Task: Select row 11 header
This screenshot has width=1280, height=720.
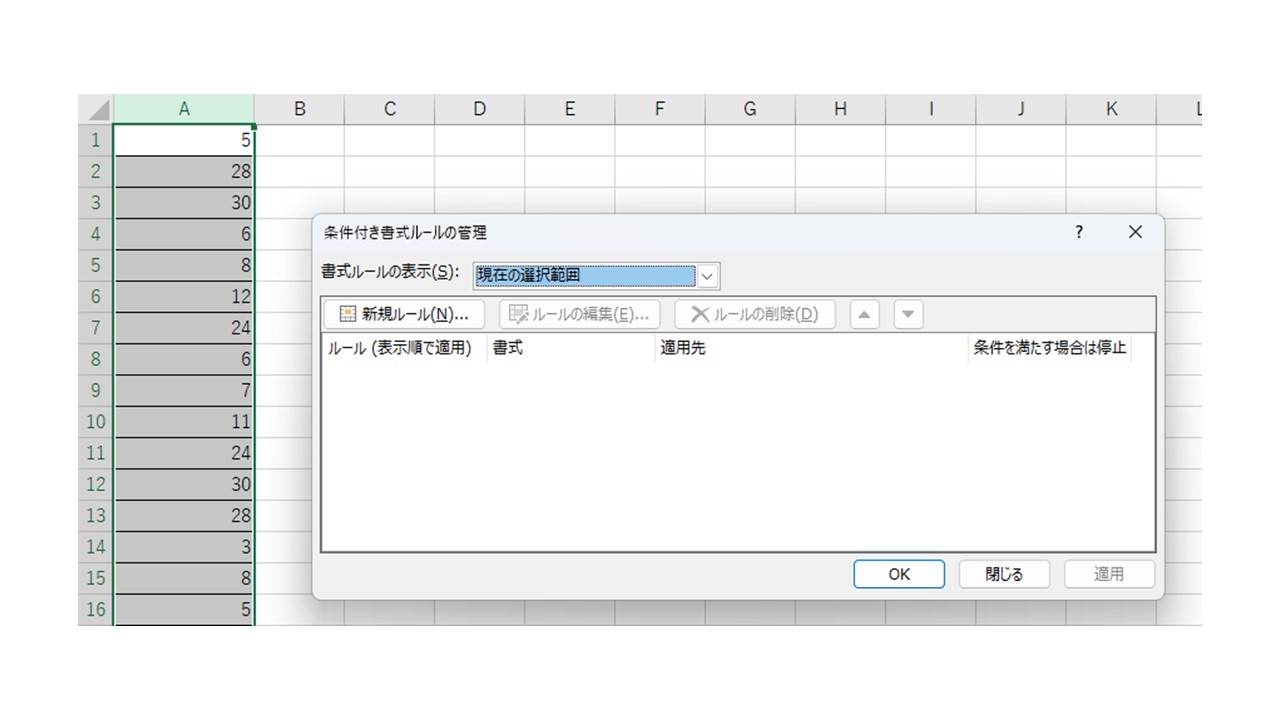Action: [96, 453]
